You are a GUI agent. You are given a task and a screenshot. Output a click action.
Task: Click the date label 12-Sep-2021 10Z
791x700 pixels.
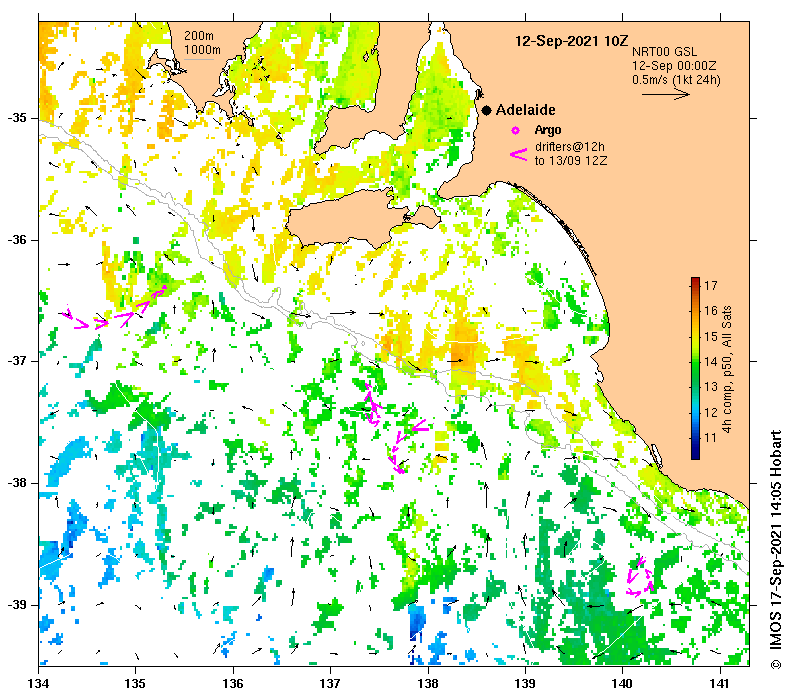click(x=571, y=41)
